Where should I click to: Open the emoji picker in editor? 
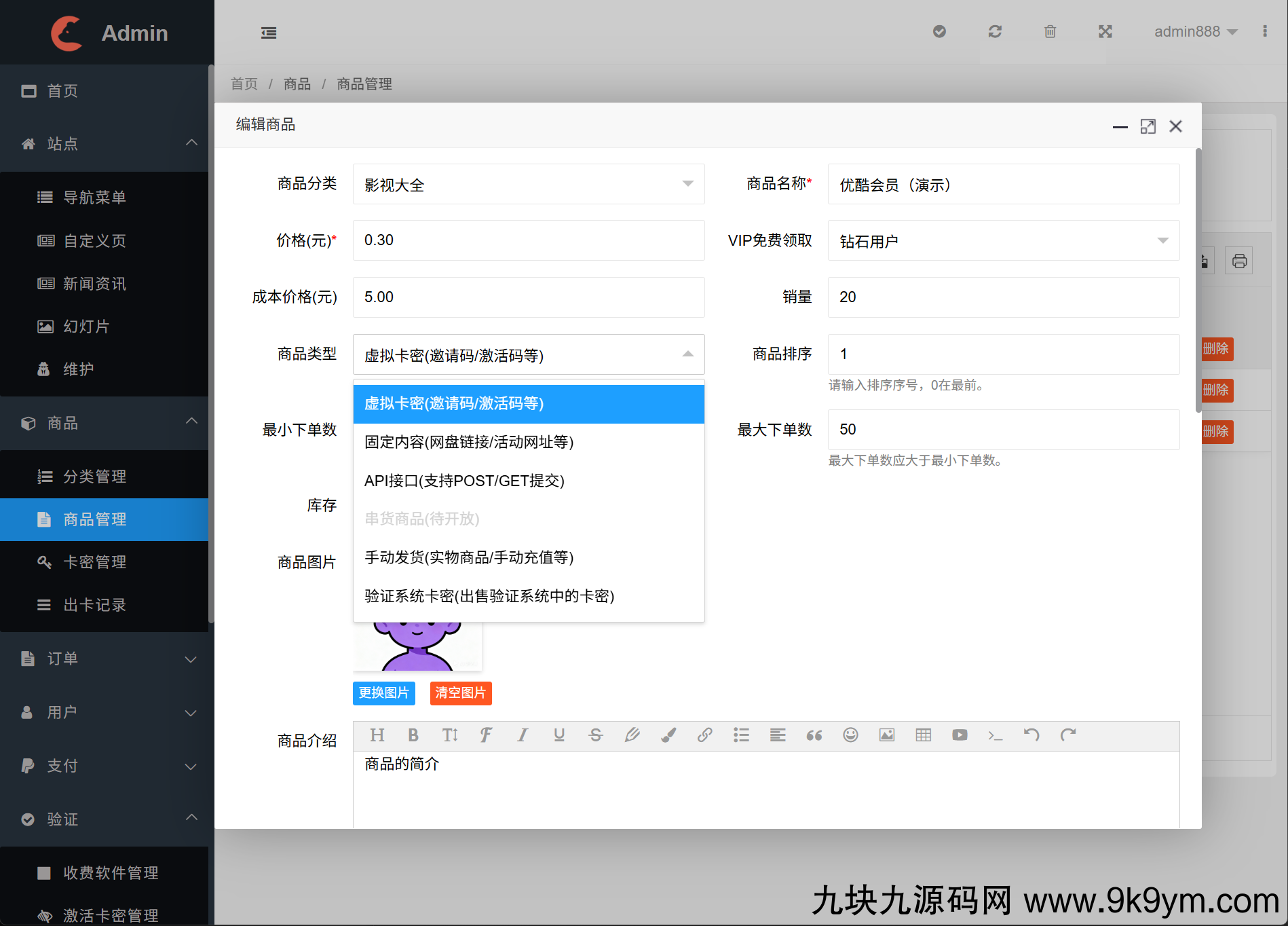point(850,735)
